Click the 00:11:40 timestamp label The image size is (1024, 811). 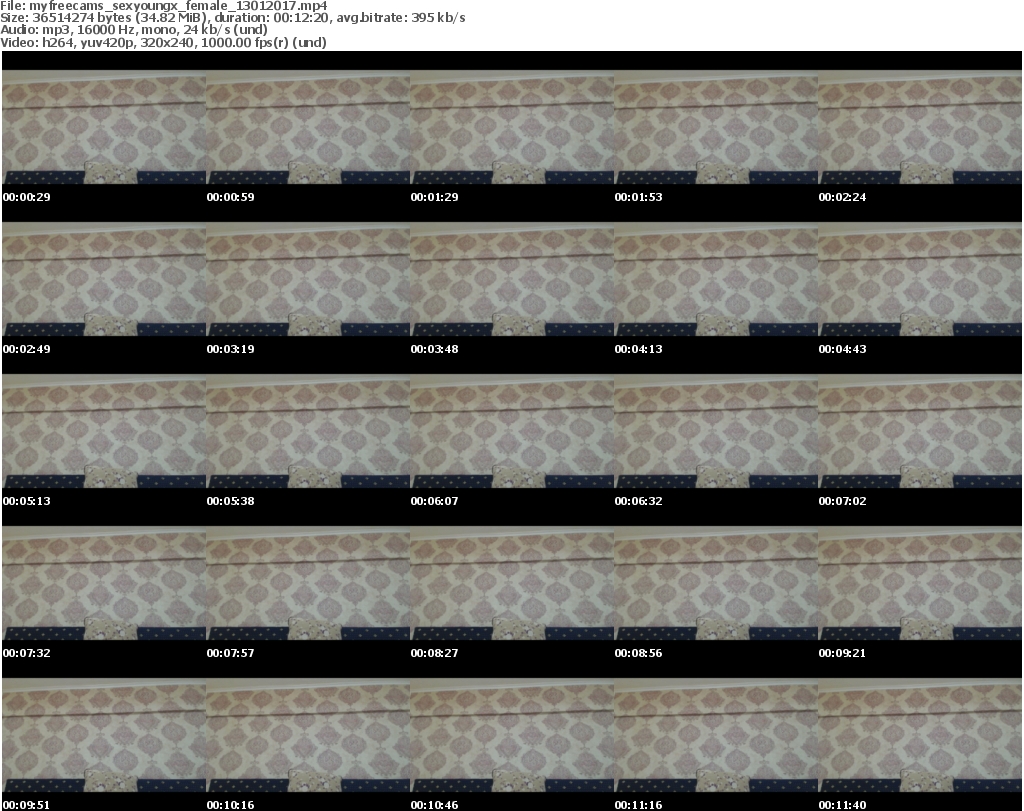tap(842, 805)
